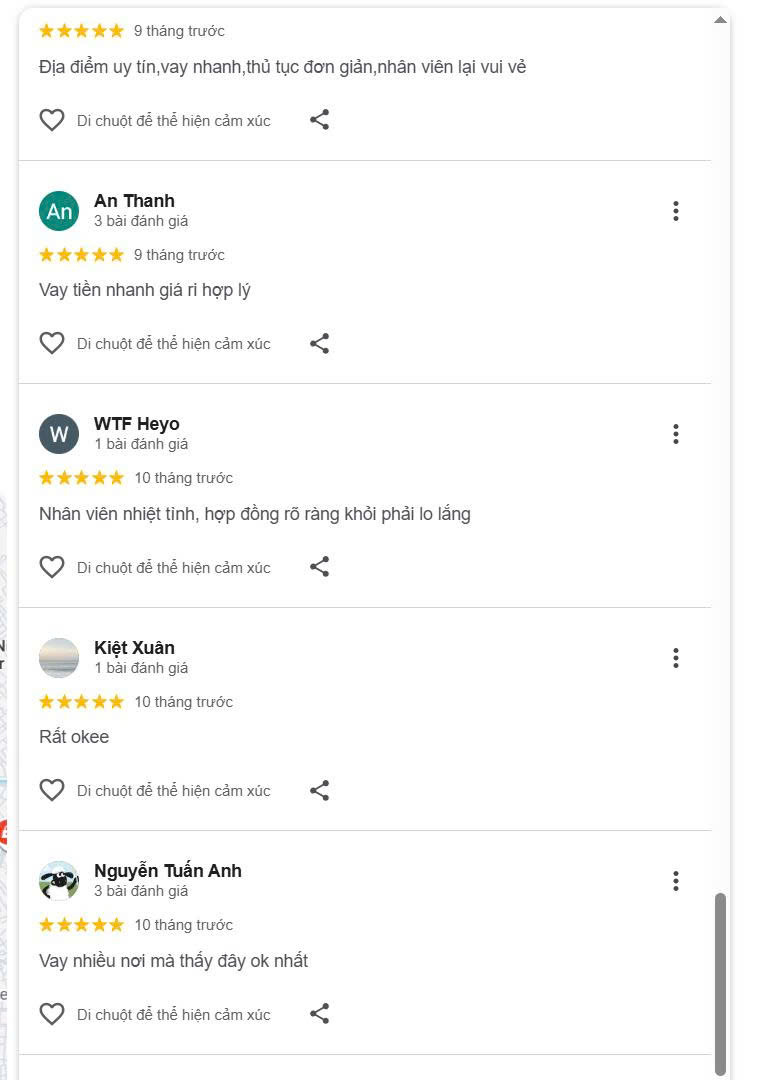Open WTF Heyo reviewer profile name
Screen dimensions: 759x1080
(x=137, y=424)
